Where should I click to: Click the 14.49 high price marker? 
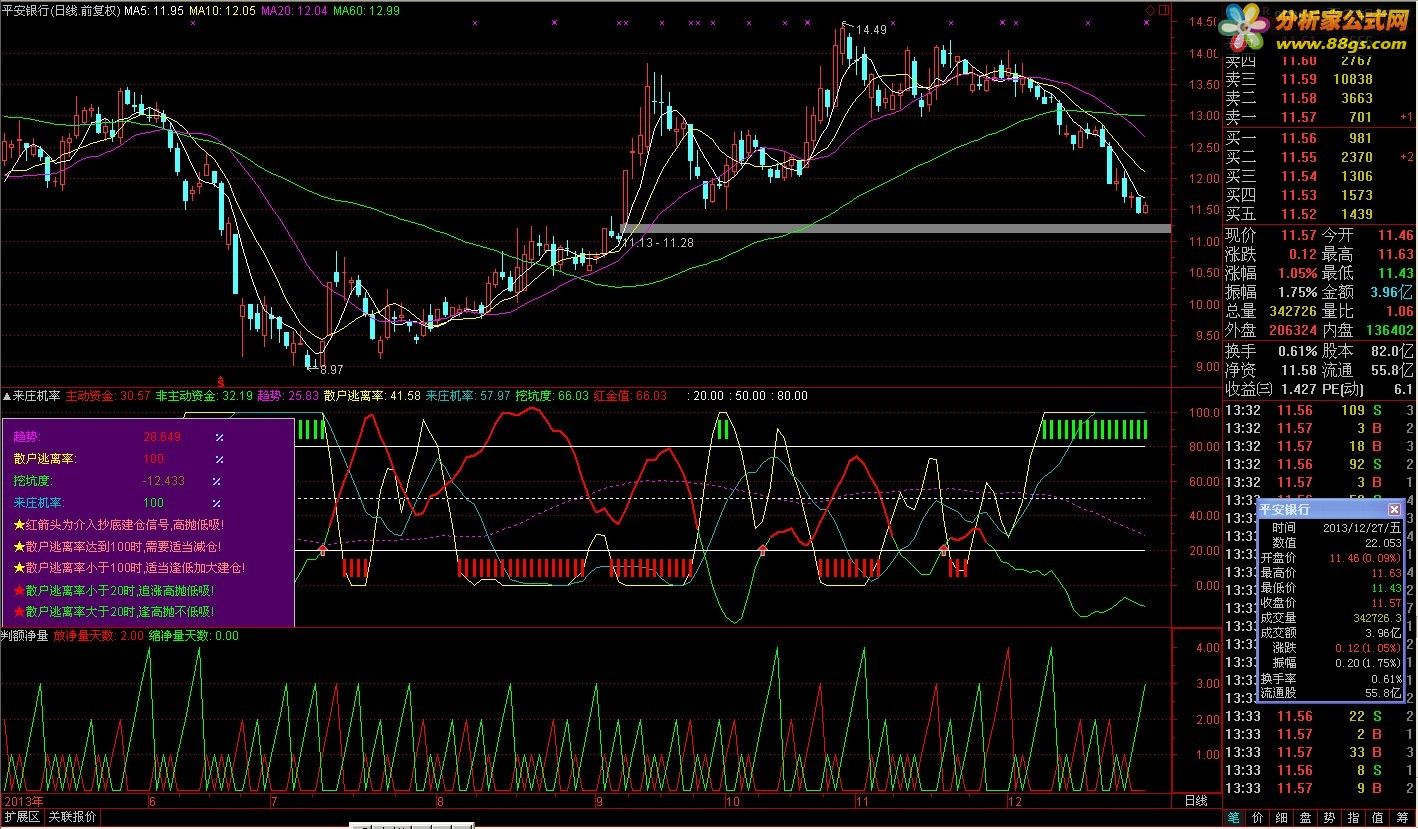(871, 30)
